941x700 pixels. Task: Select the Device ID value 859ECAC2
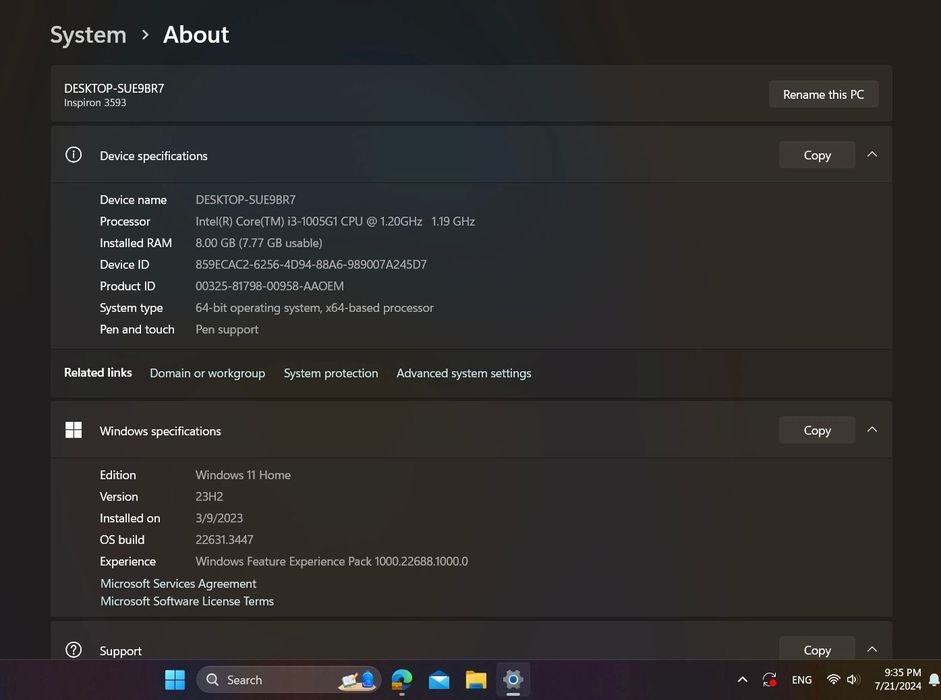(x=311, y=264)
